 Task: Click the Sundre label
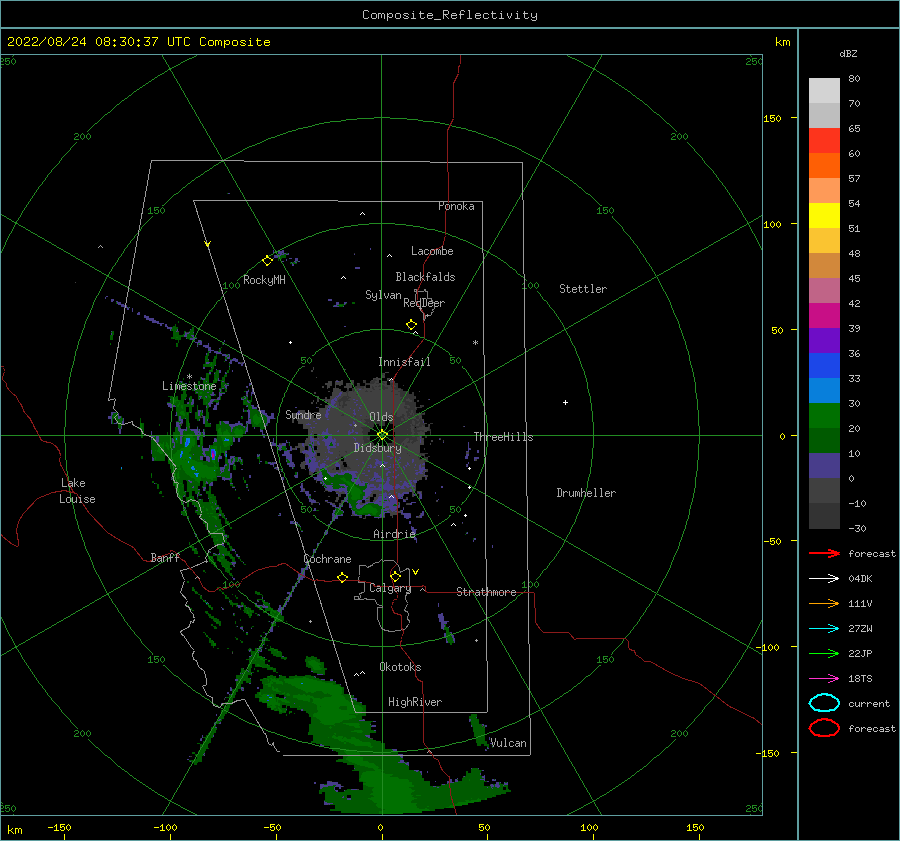[x=303, y=414]
